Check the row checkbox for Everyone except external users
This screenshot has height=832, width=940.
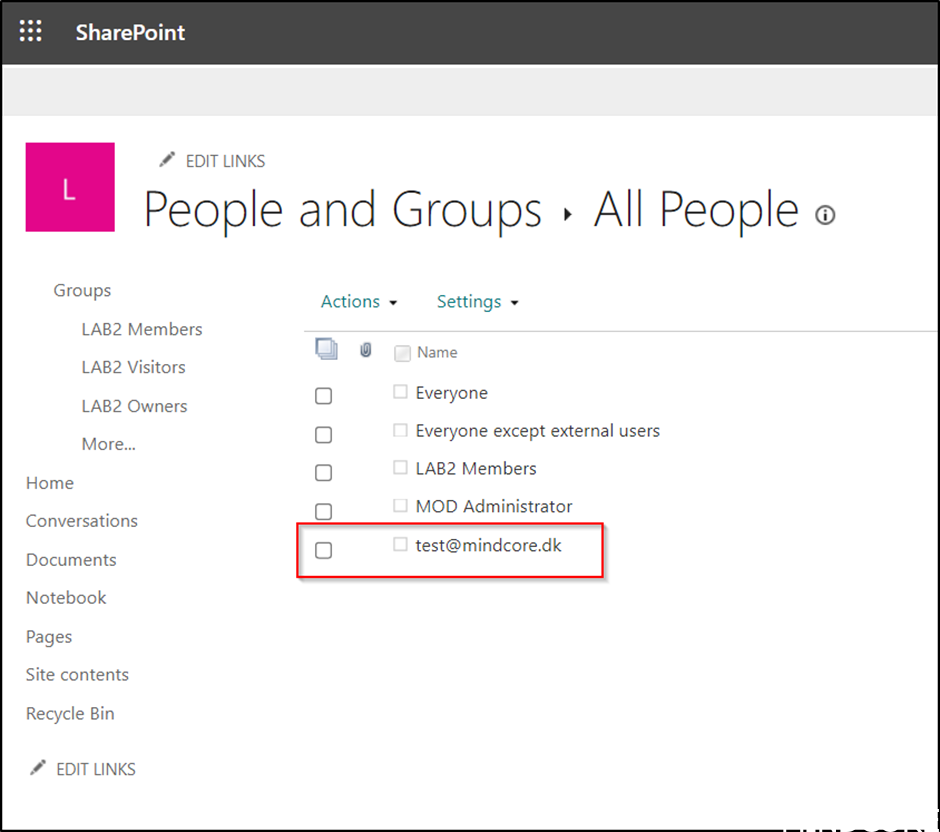(x=324, y=435)
